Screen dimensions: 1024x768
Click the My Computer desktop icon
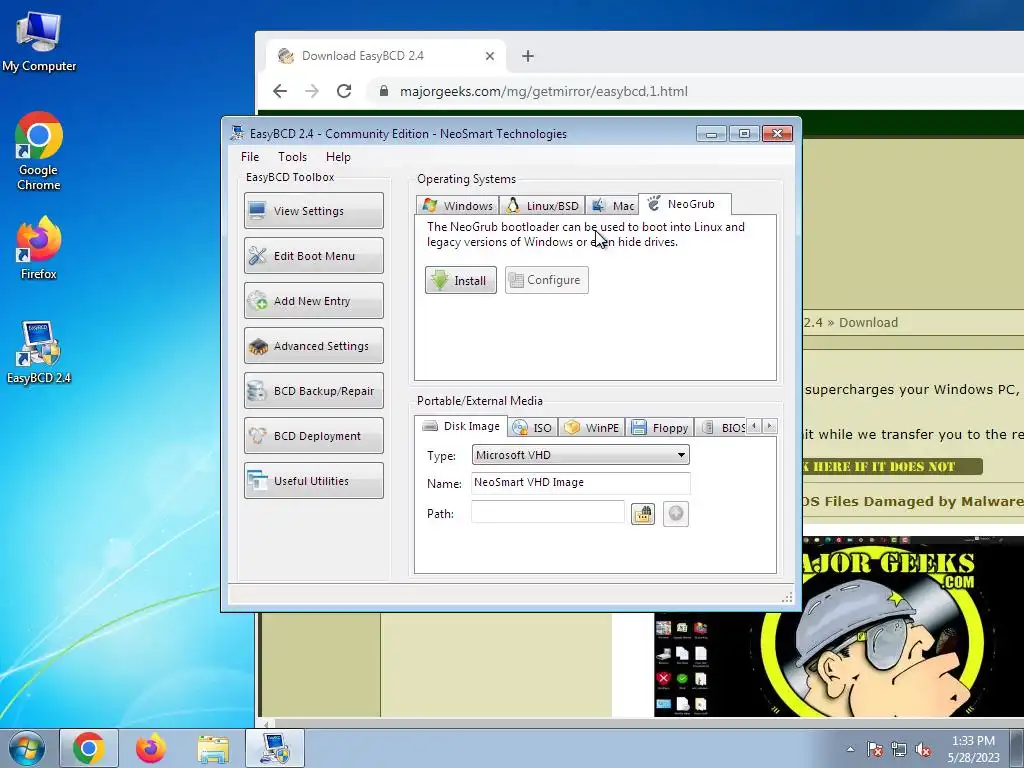point(39,41)
